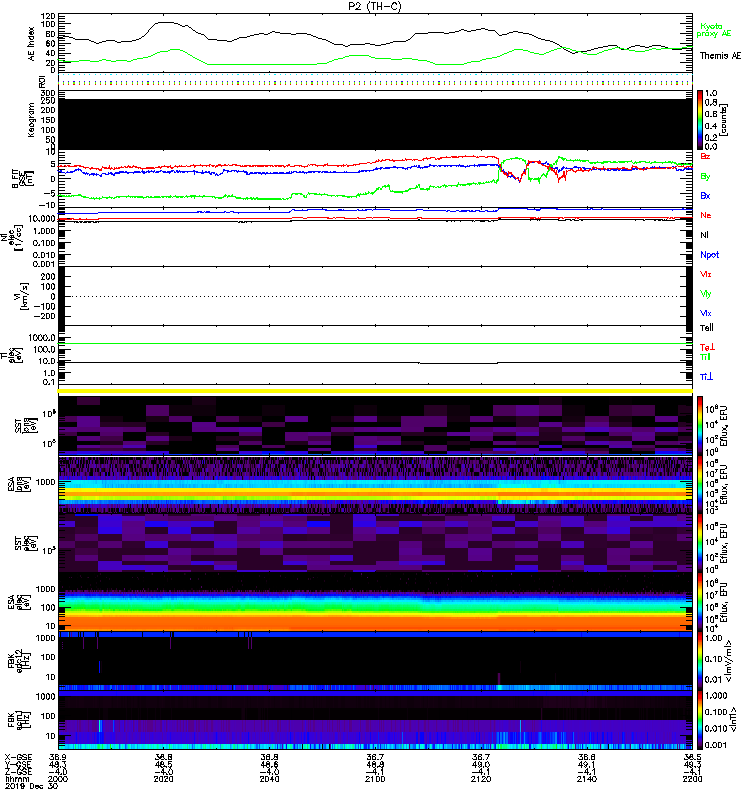Click the "2140" time tick label
The height and width of the screenshot is (800, 750).
pyautogui.click(x=587, y=779)
